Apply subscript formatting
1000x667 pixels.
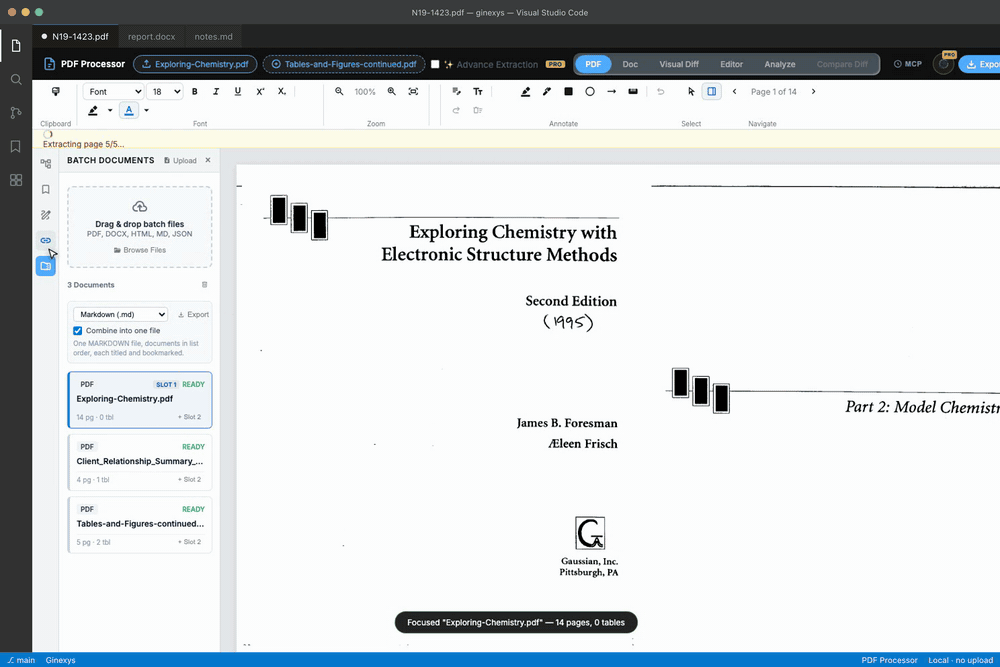282,92
